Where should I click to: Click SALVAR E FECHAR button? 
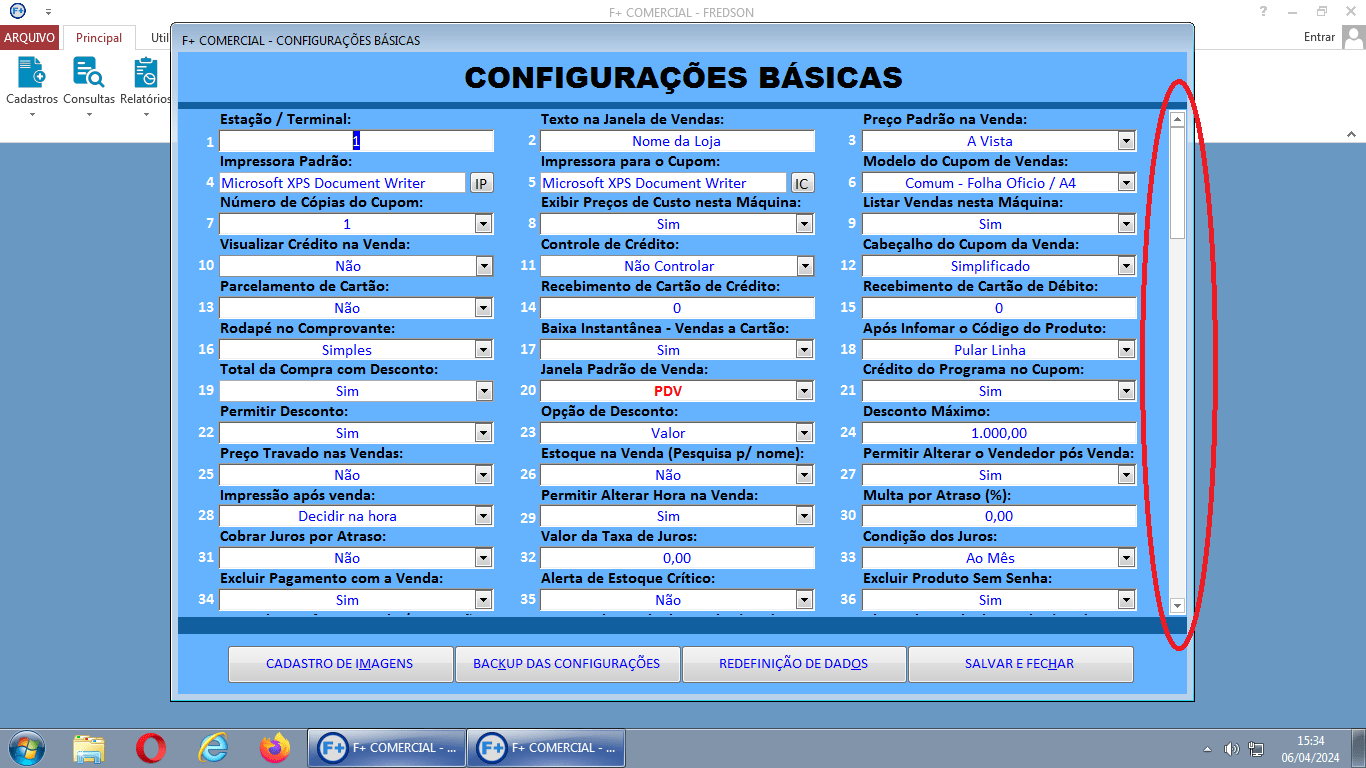pyautogui.click(x=1020, y=664)
